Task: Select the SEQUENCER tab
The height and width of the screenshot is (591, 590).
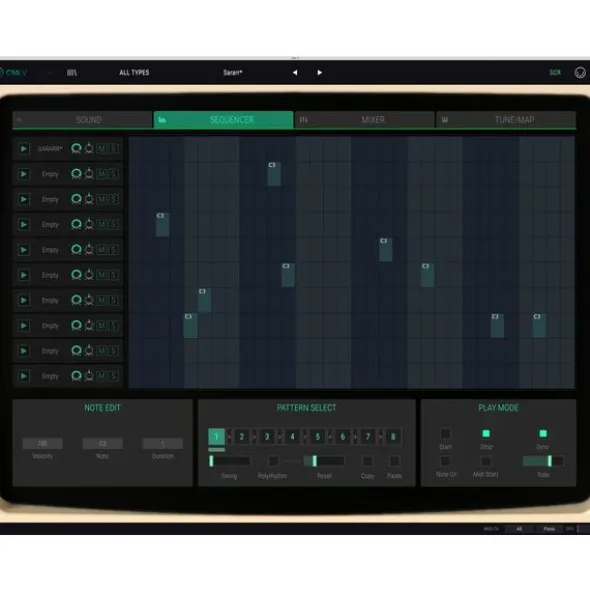Action: pyautogui.click(x=224, y=120)
